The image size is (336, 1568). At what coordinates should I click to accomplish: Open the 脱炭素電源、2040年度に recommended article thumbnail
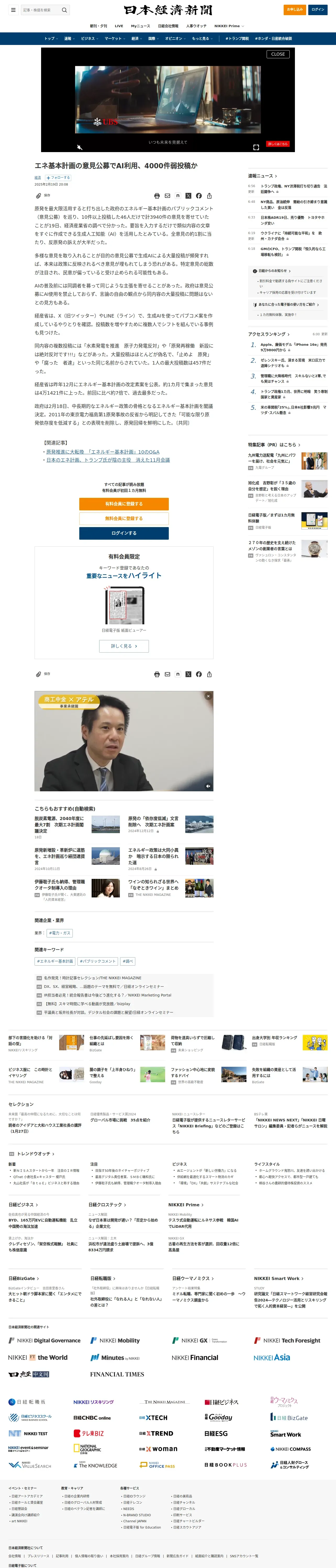click(105, 824)
